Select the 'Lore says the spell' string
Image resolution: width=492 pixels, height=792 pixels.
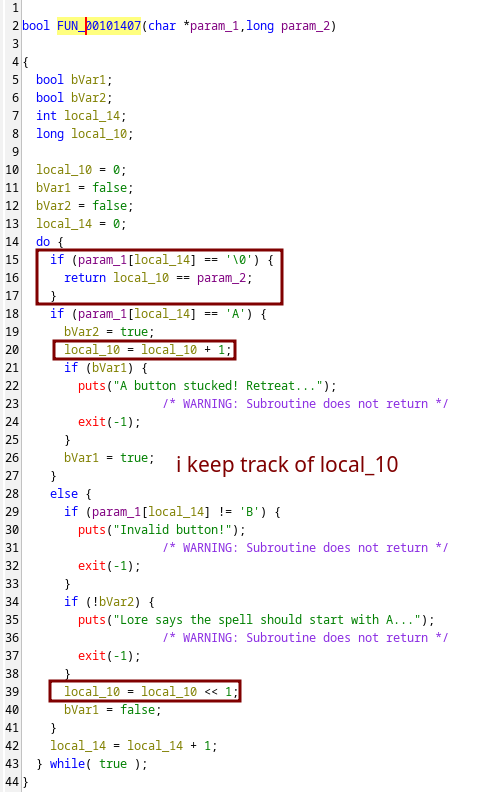[267, 620]
